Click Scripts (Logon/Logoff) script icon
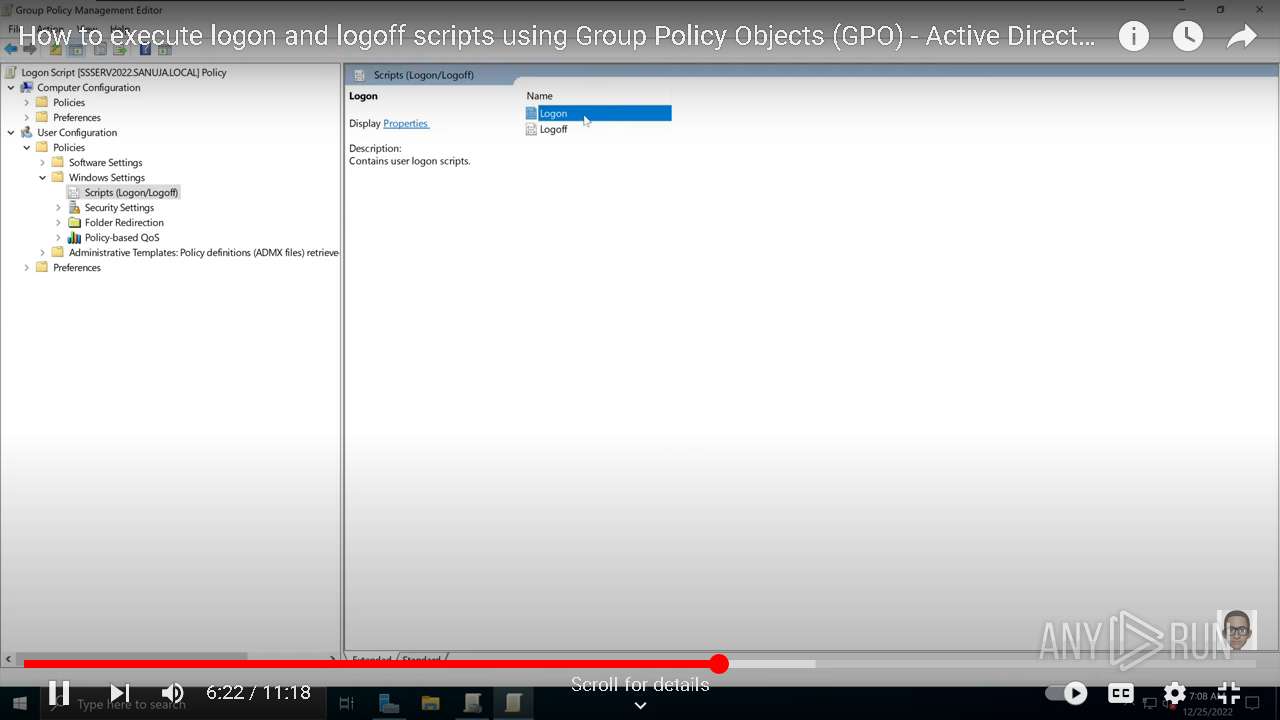Viewport: 1280px width, 720px height. coord(74,193)
